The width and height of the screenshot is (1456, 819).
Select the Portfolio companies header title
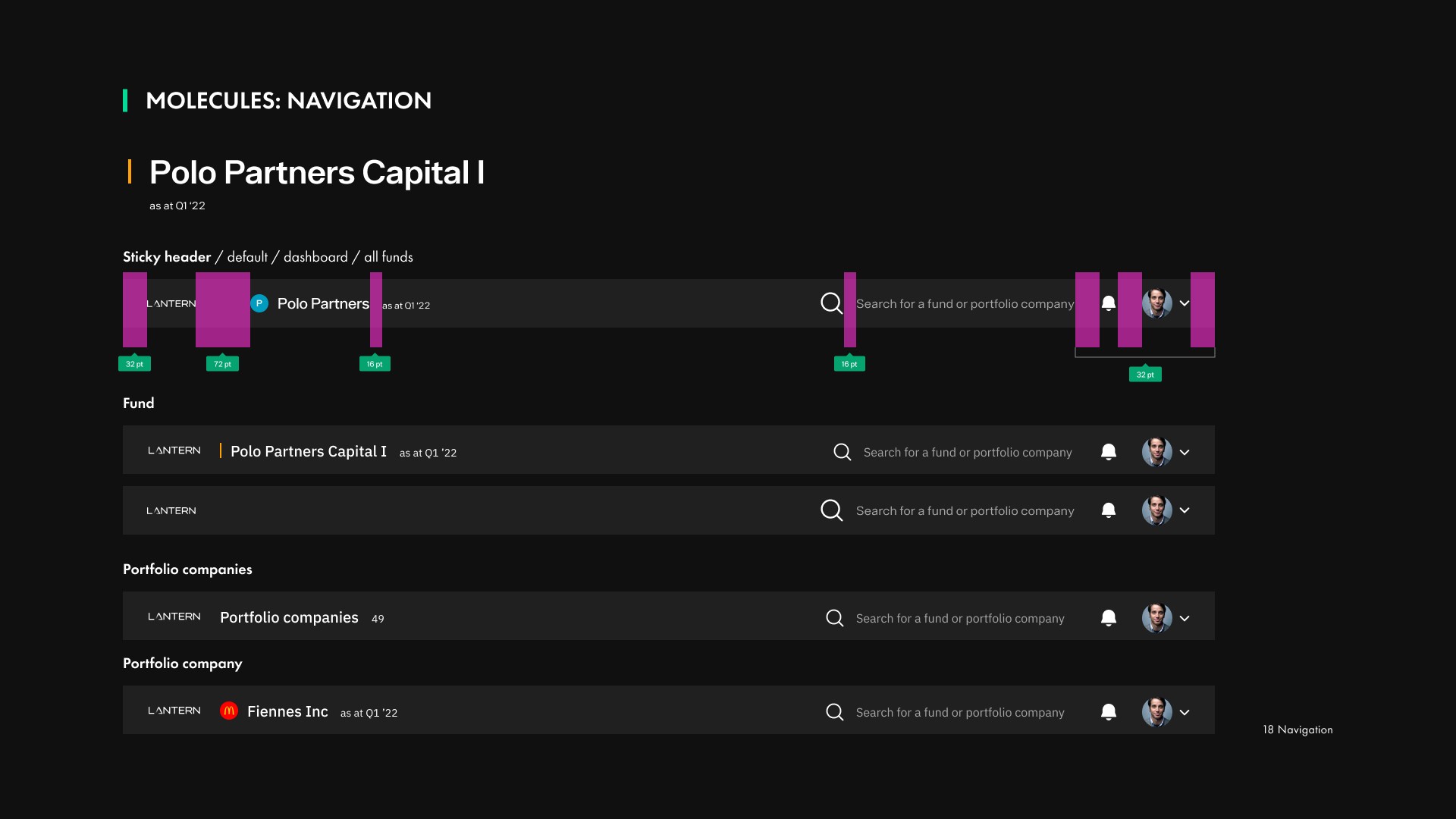coord(289,617)
